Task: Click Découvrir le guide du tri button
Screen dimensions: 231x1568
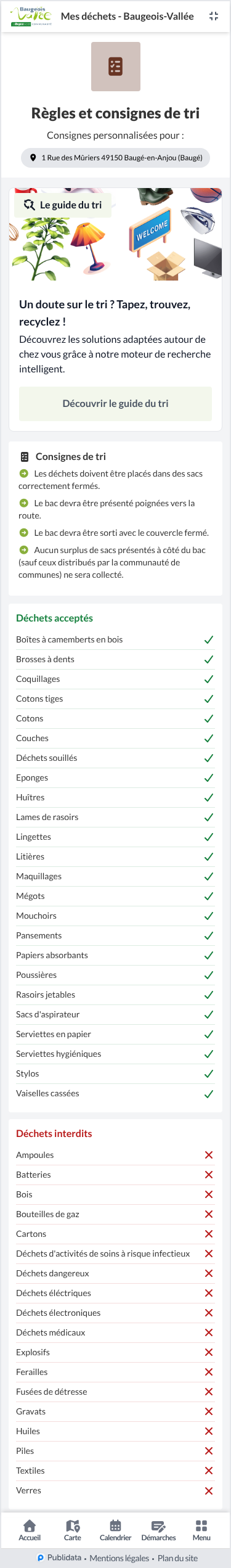Action: pos(115,404)
